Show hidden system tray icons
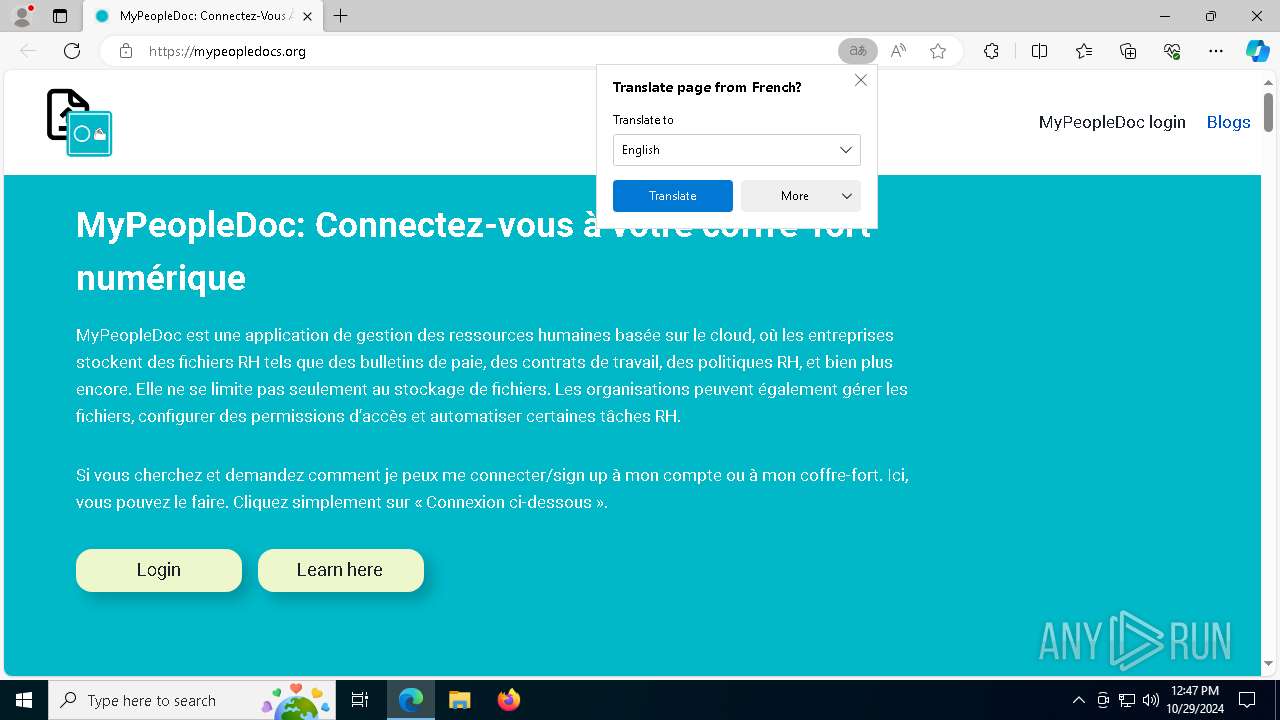Viewport: 1280px width, 720px height. [x=1078, y=700]
